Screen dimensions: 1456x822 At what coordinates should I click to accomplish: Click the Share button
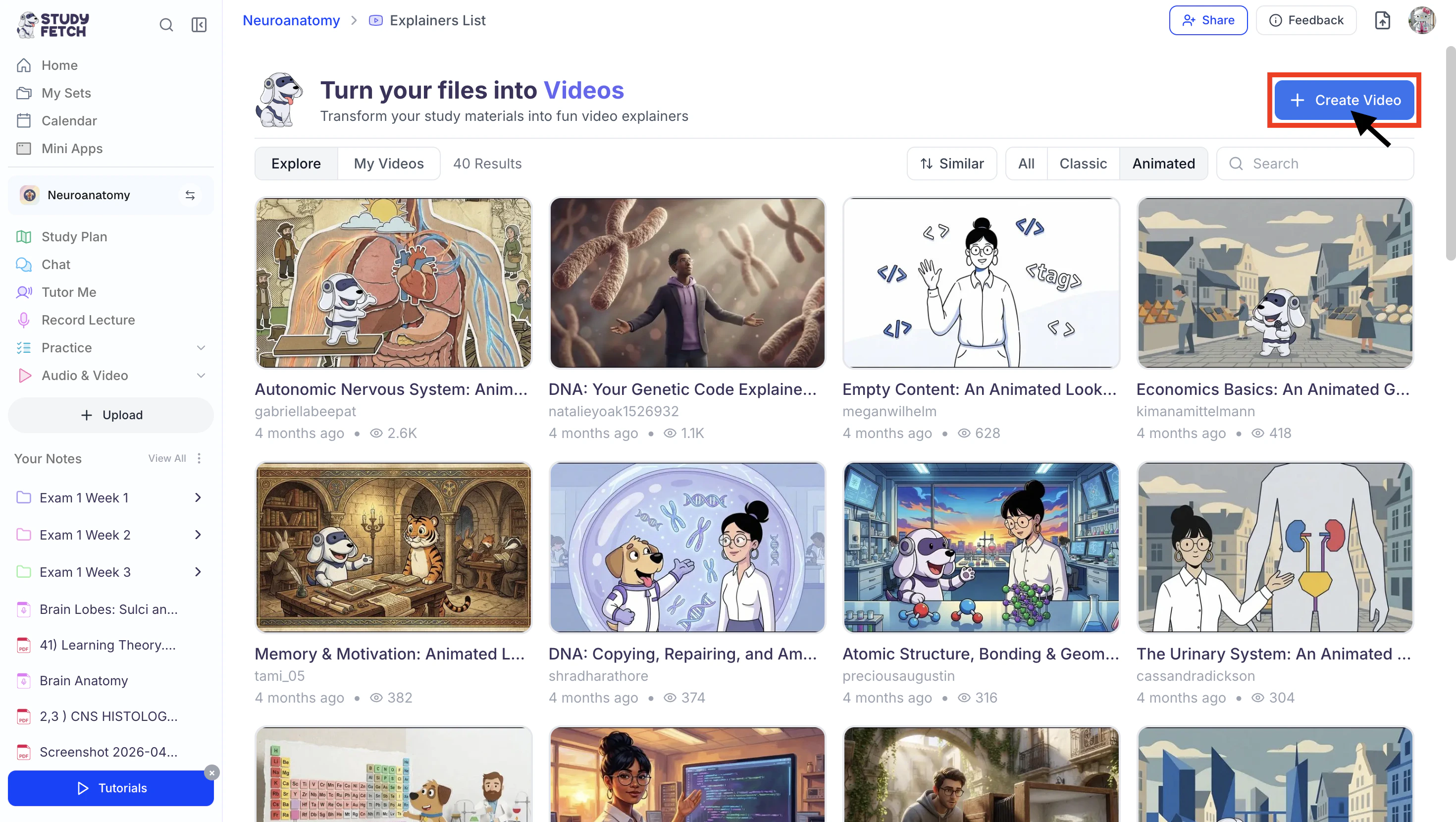[1208, 20]
